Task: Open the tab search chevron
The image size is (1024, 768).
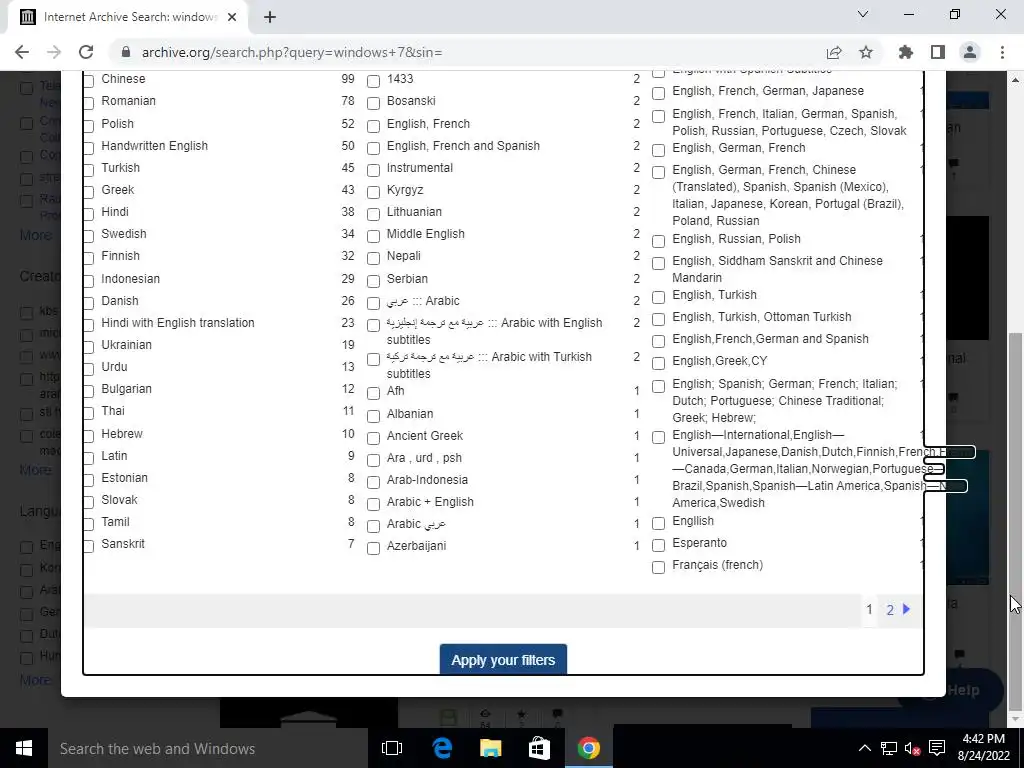Action: (x=863, y=14)
